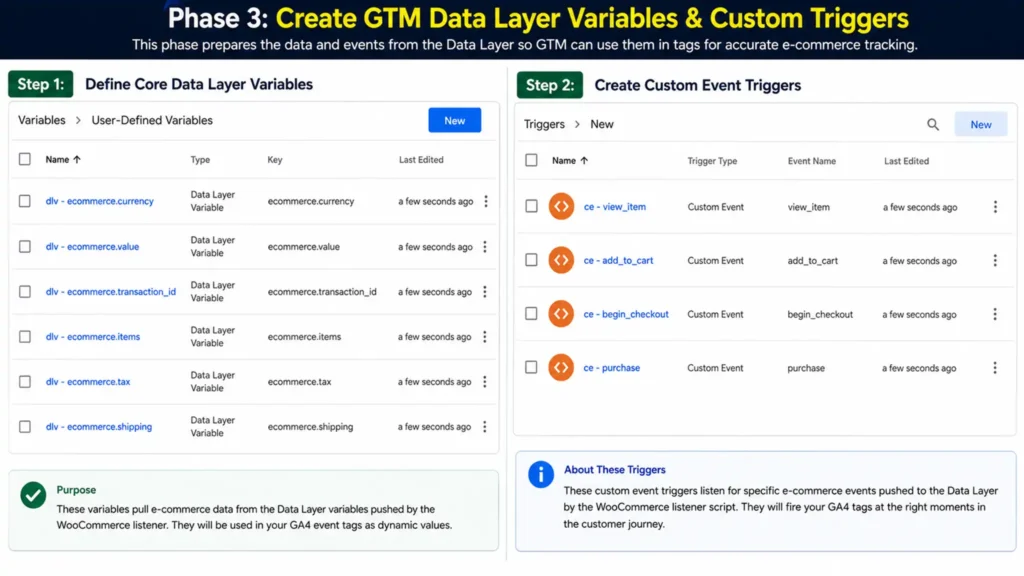Click the custom event icon for begin_checkout

click(561, 313)
